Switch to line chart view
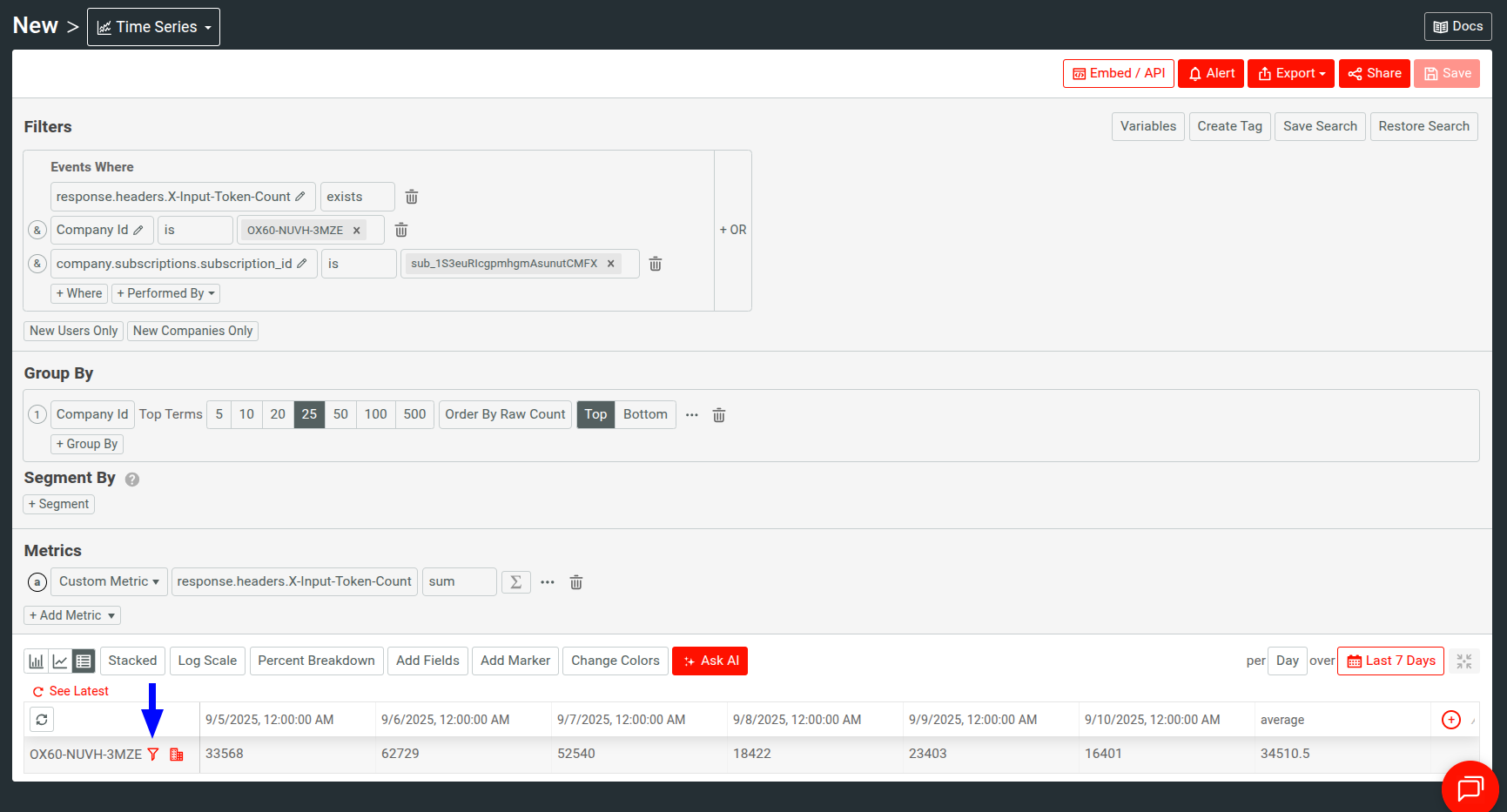1507x812 pixels. [59, 661]
